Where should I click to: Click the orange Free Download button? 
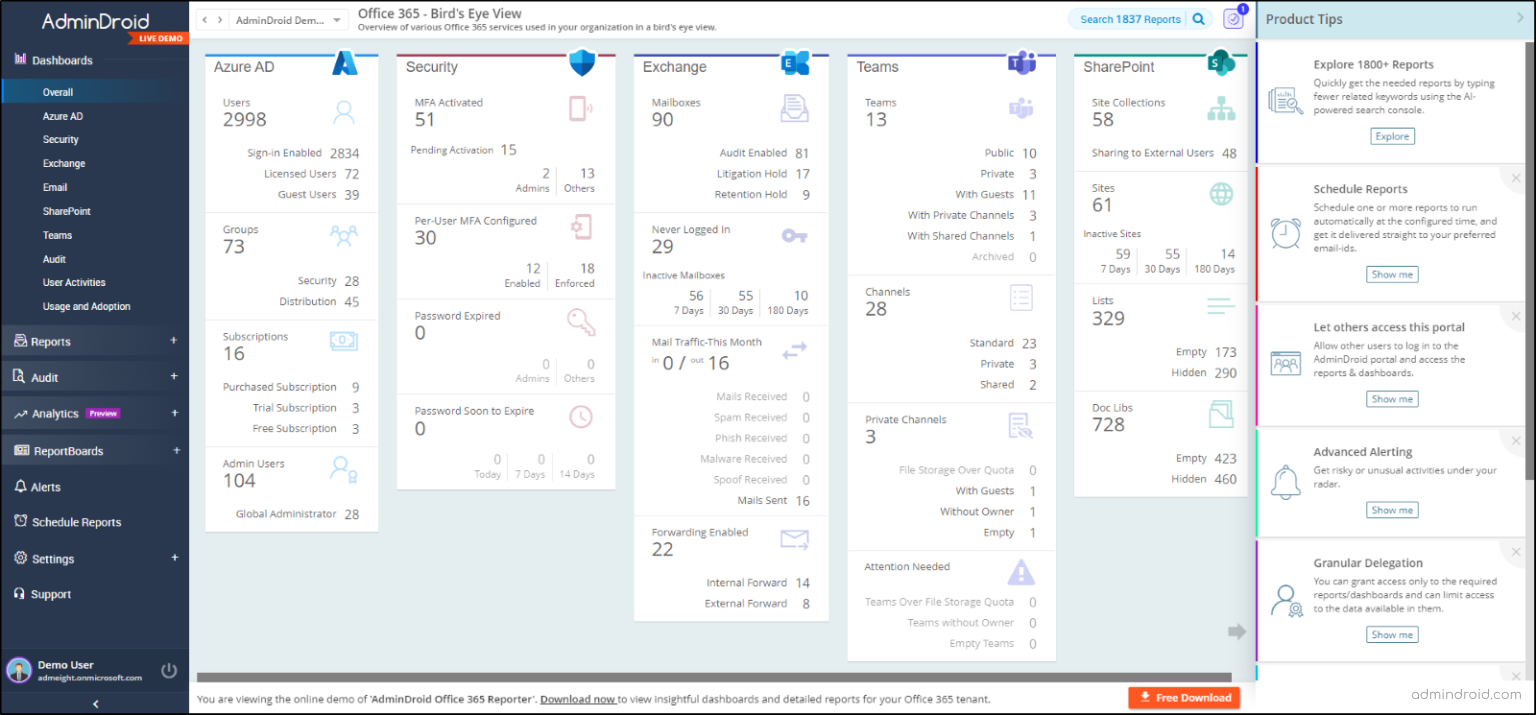coord(1184,698)
